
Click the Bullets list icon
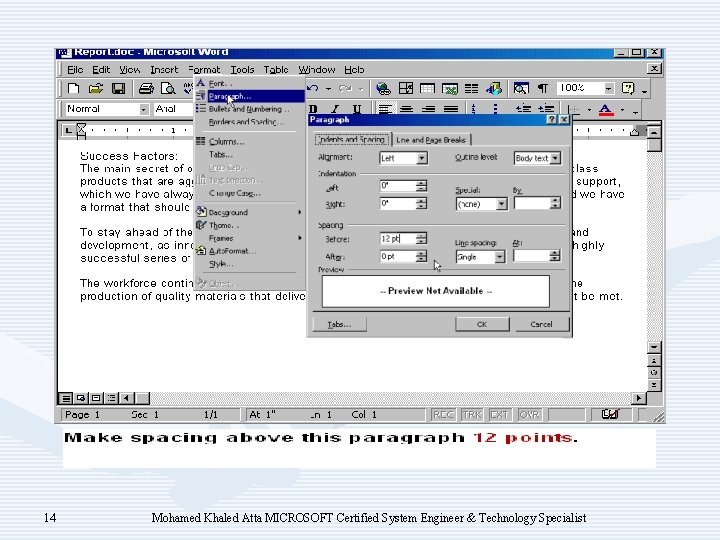click(x=495, y=109)
